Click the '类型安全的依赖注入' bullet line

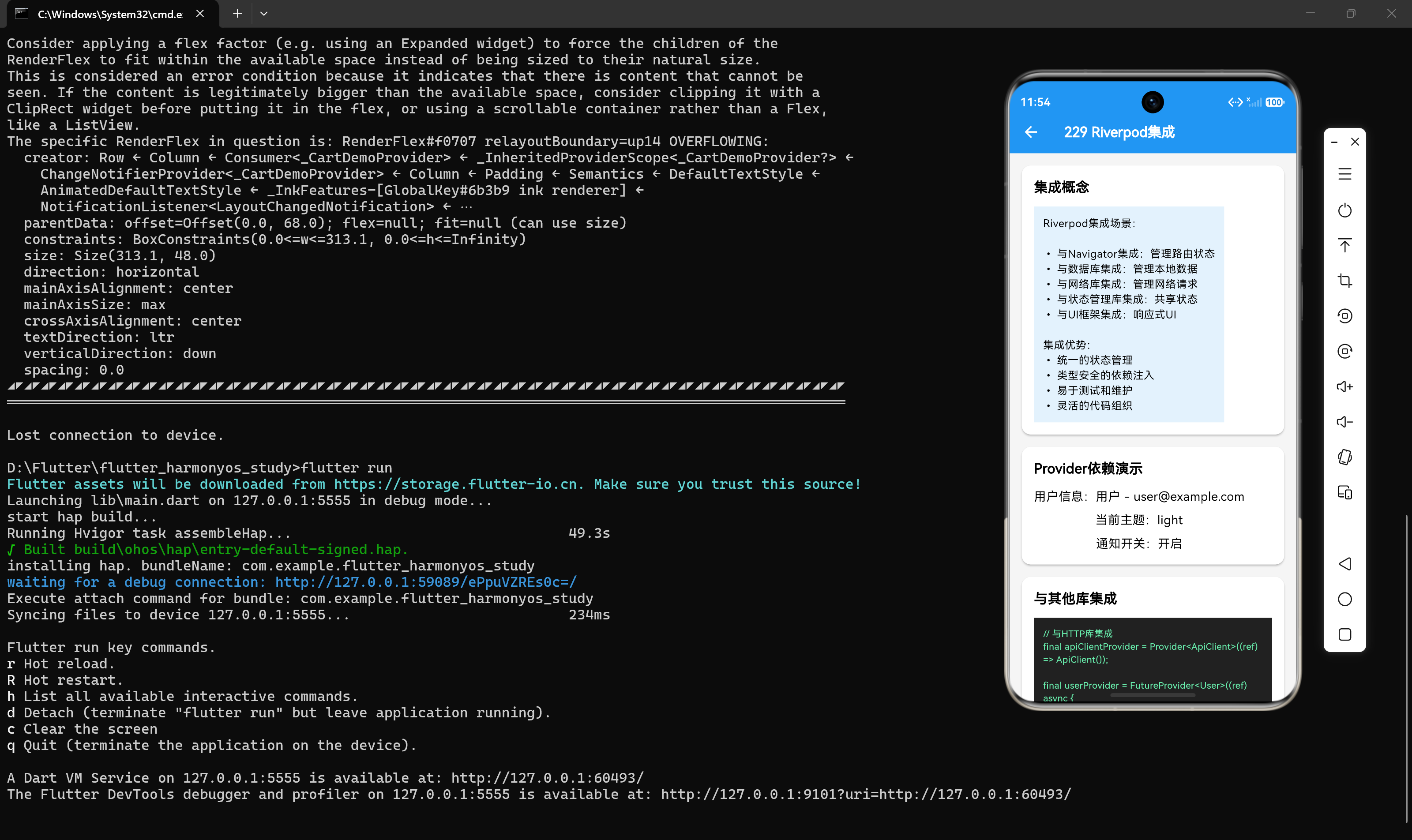1100,375
